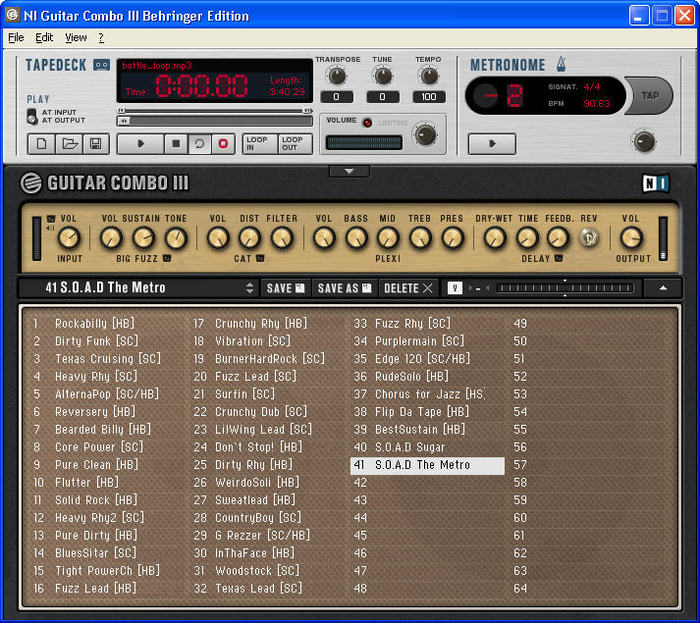The height and width of the screenshot is (623, 700).
Task: Collapse the tapedeck panel with the down arrow
Action: tap(349, 171)
